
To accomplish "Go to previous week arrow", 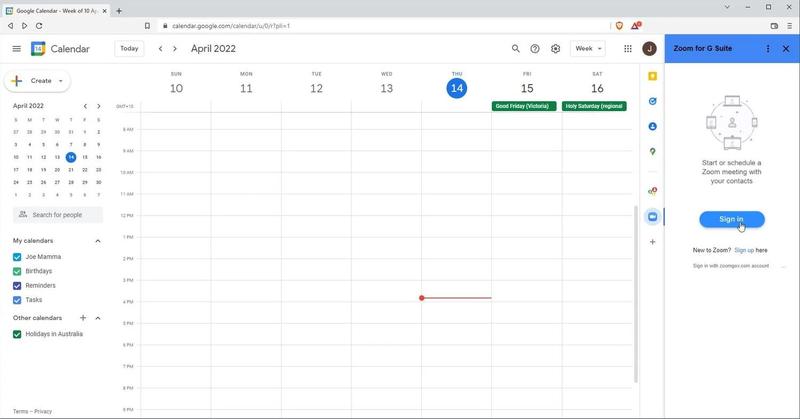I will (160, 48).
